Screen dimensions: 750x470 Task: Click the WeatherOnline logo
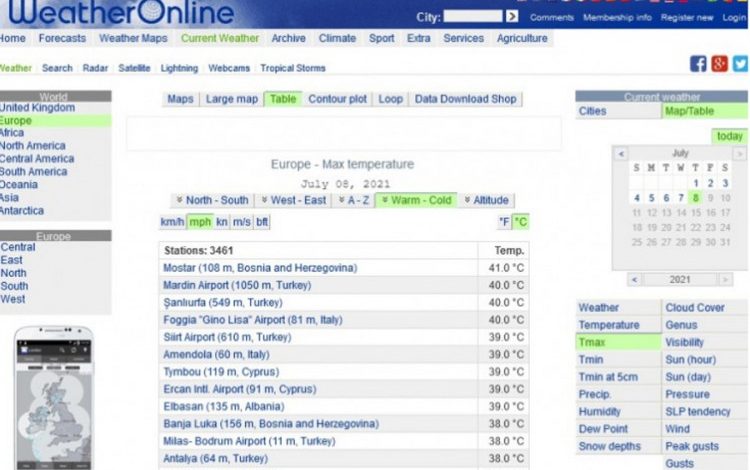(120, 13)
